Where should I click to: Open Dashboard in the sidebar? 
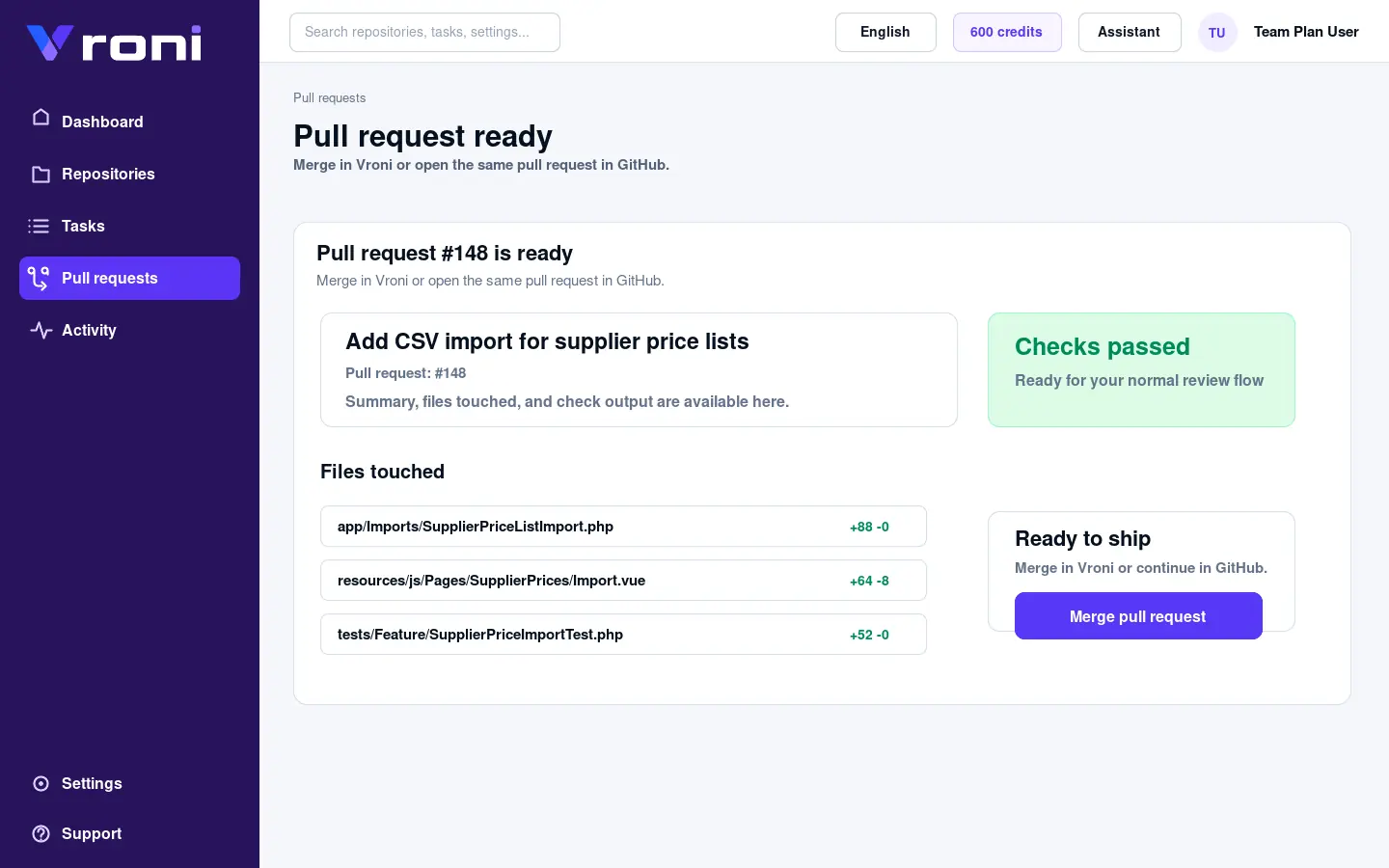tap(129, 122)
